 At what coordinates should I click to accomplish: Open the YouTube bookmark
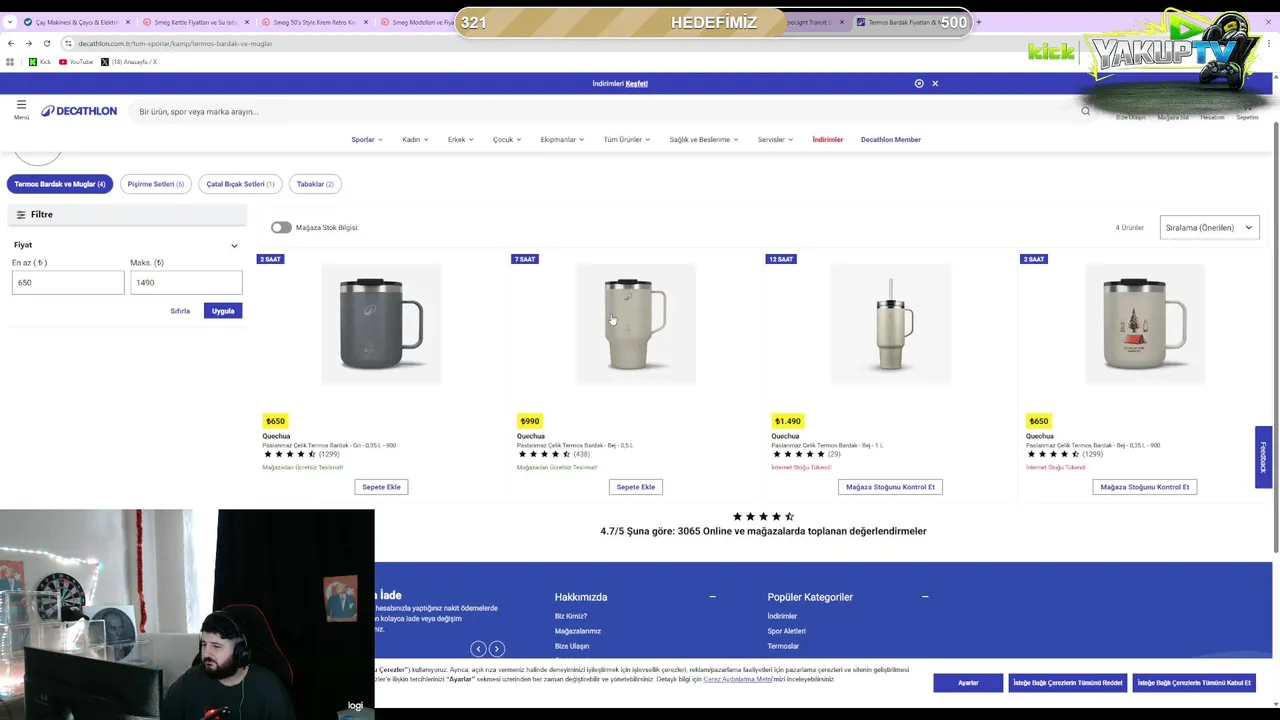(x=76, y=62)
